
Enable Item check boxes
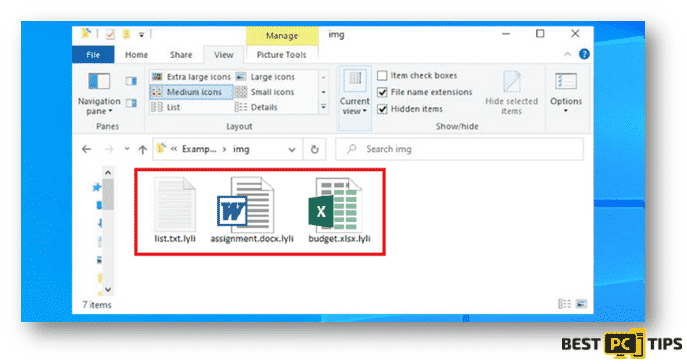point(417,76)
